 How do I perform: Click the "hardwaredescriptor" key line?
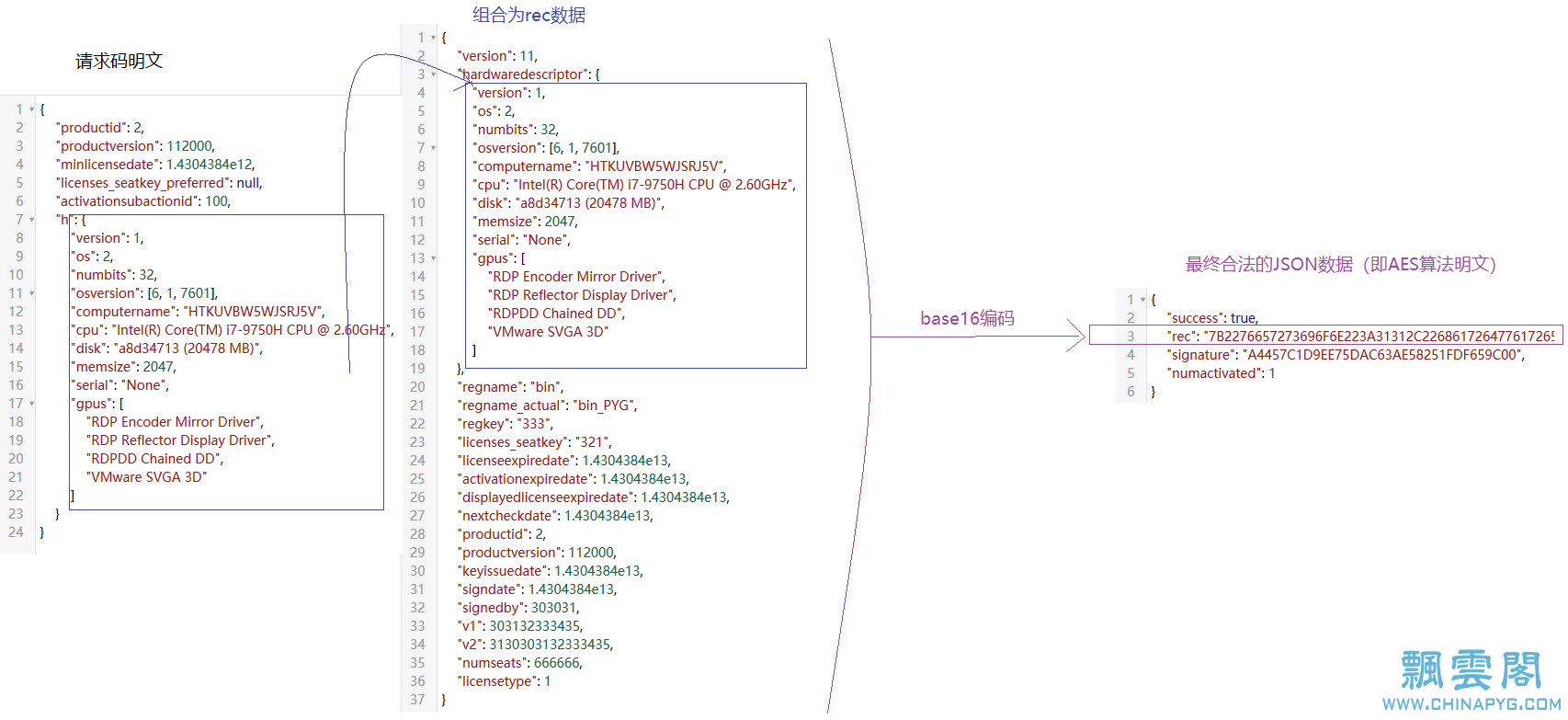(x=528, y=74)
